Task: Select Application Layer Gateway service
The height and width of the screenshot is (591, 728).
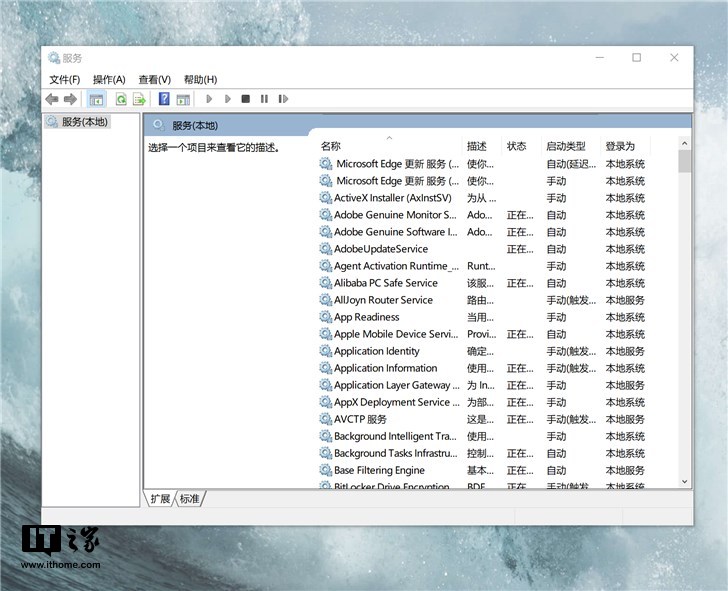Action: tap(397, 385)
